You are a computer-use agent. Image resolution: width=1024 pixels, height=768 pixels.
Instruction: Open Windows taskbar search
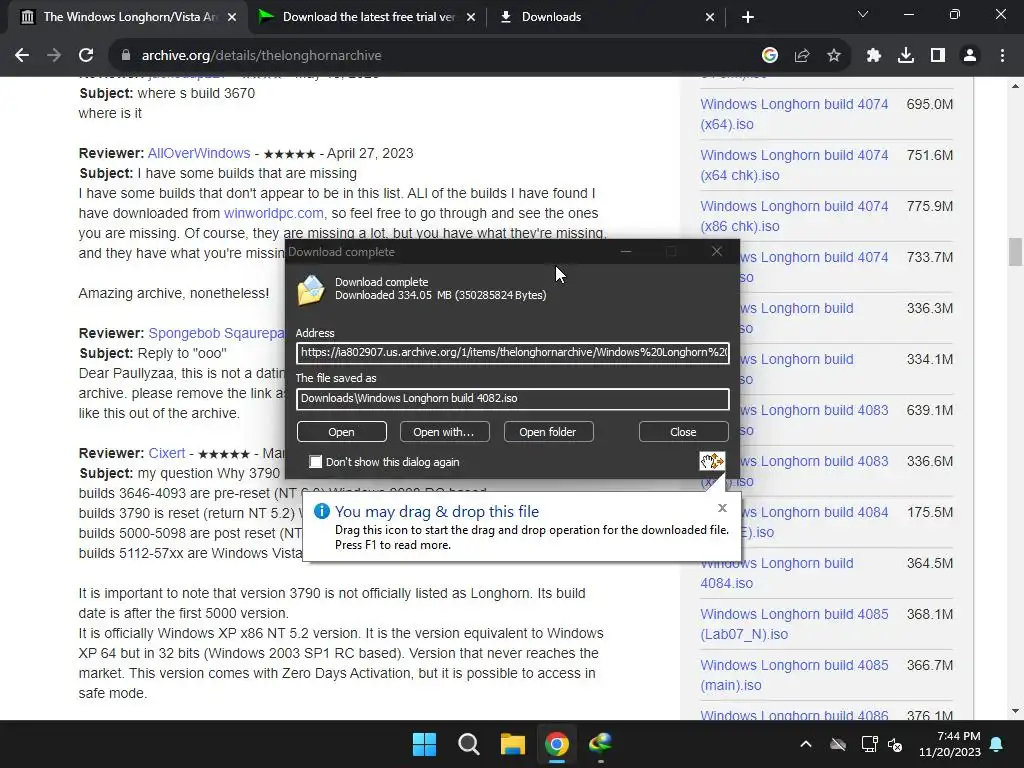point(469,744)
